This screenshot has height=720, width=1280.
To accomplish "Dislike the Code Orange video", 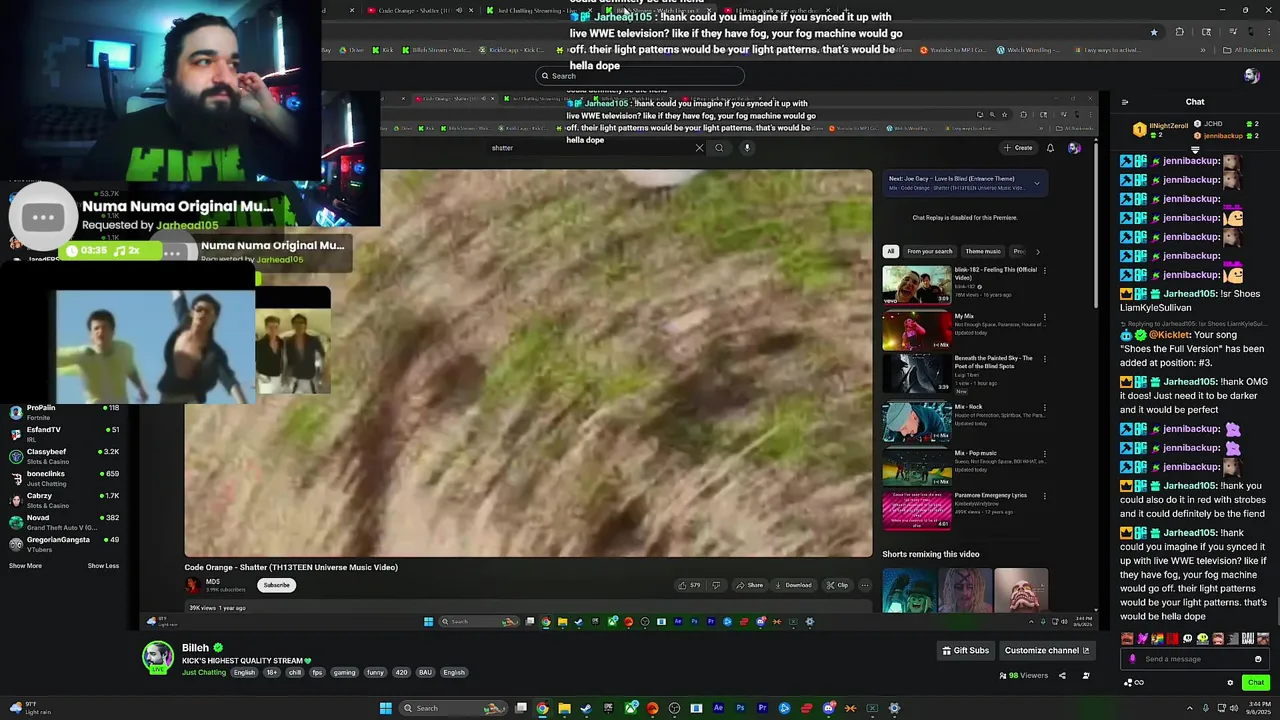I will point(716,585).
